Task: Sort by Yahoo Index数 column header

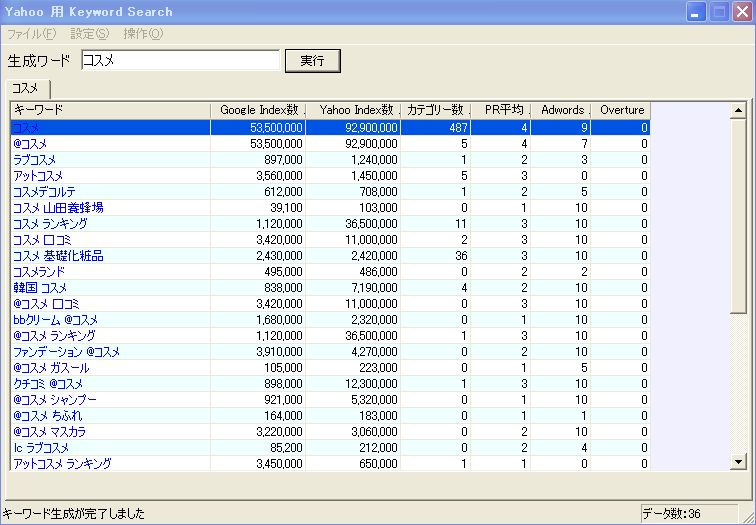Action: 353,110
